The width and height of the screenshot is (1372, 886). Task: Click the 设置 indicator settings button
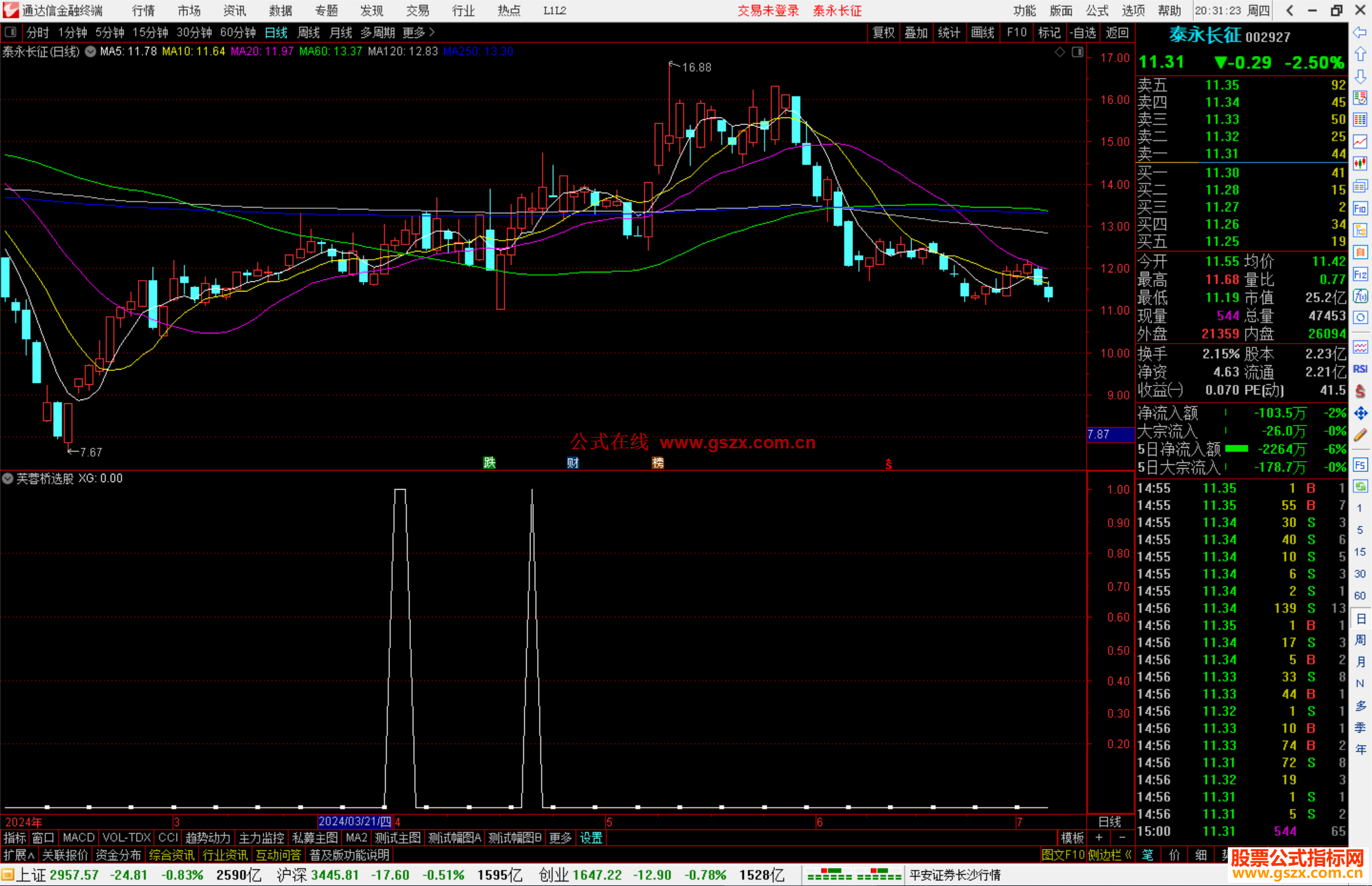click(x=591, y=838)
